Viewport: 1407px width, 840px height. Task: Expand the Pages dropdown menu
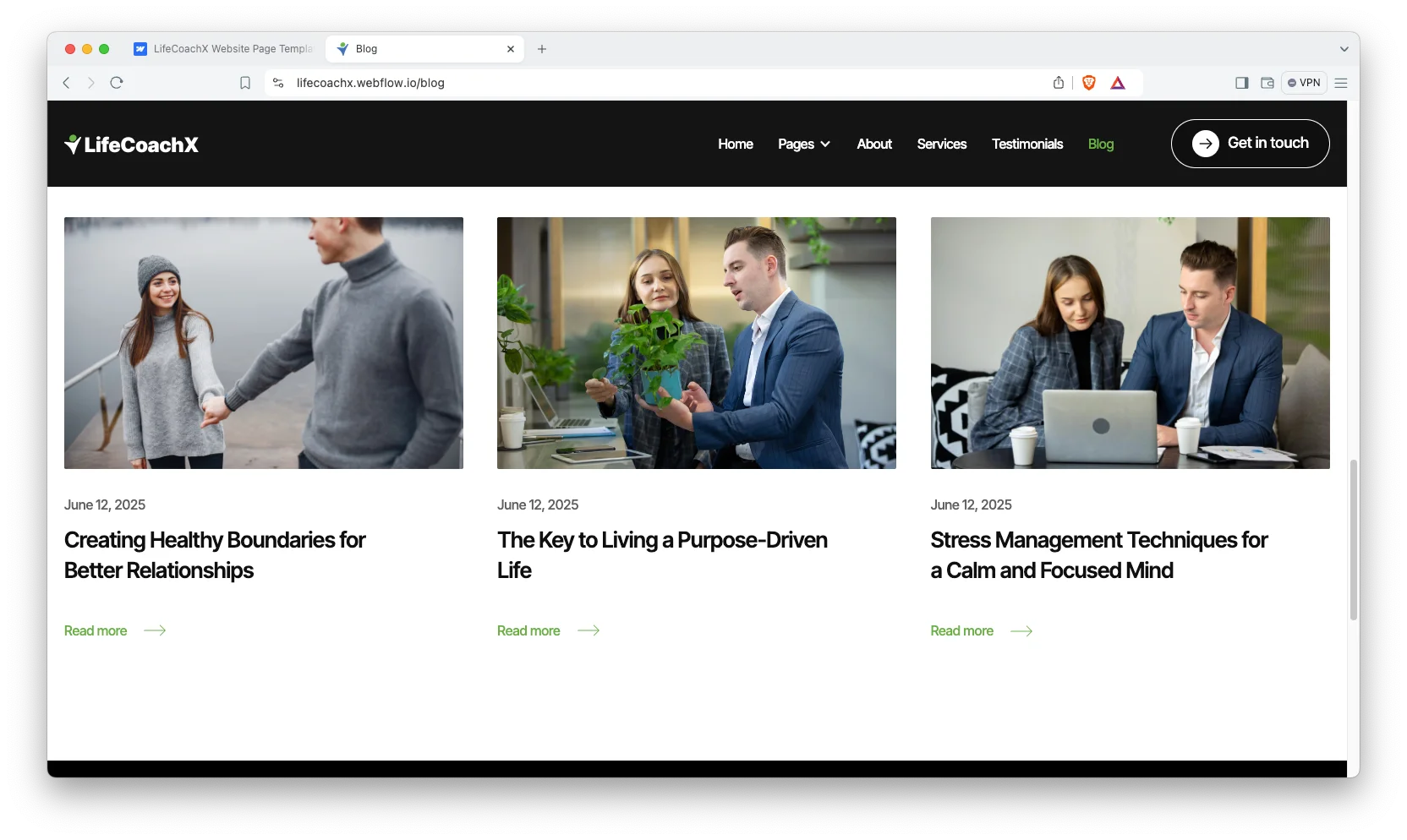pyautogui.click(x=803, y=145)
